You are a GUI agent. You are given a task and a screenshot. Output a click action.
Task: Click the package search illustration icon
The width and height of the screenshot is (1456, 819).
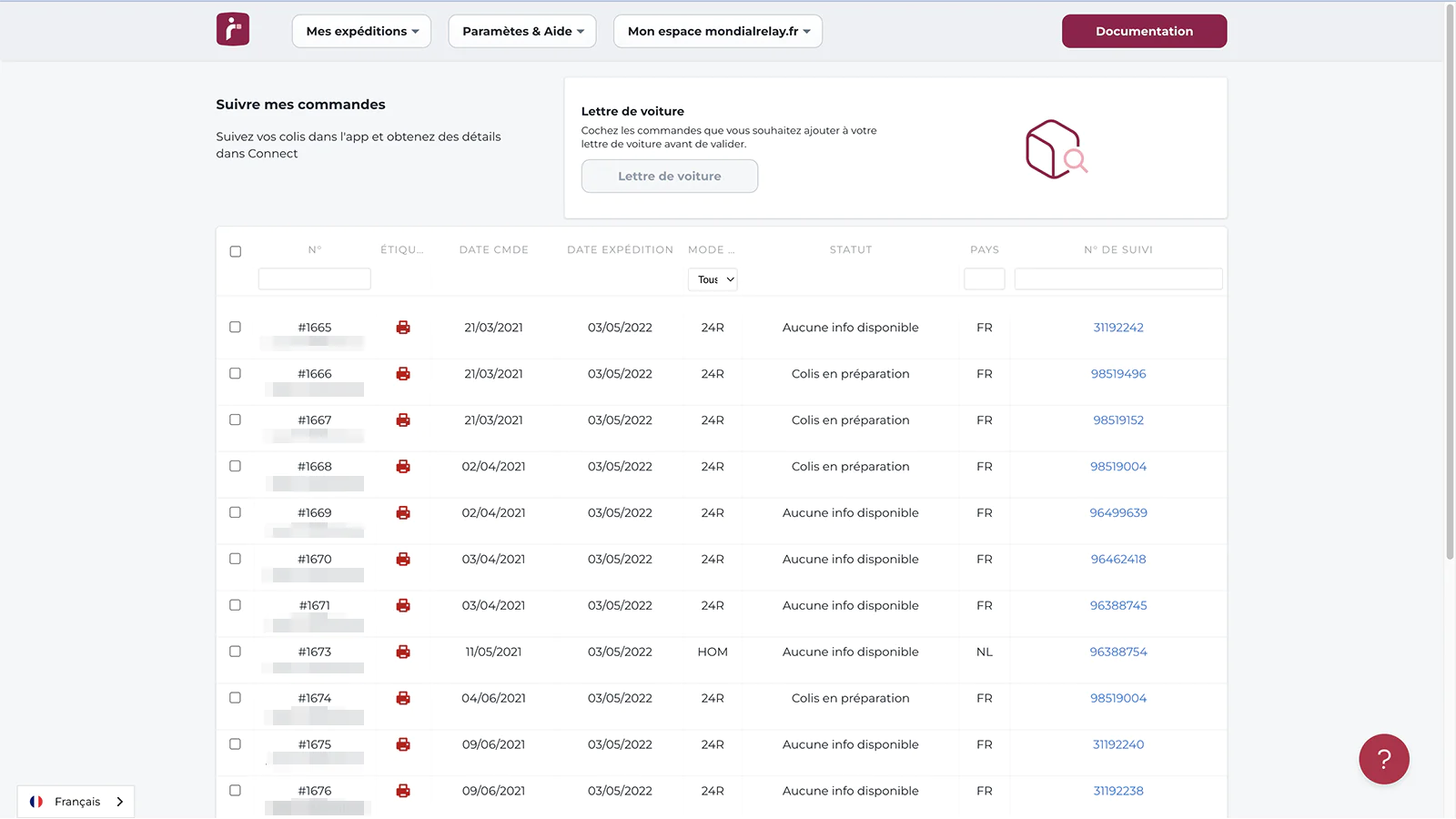[x=1057, y=149]
